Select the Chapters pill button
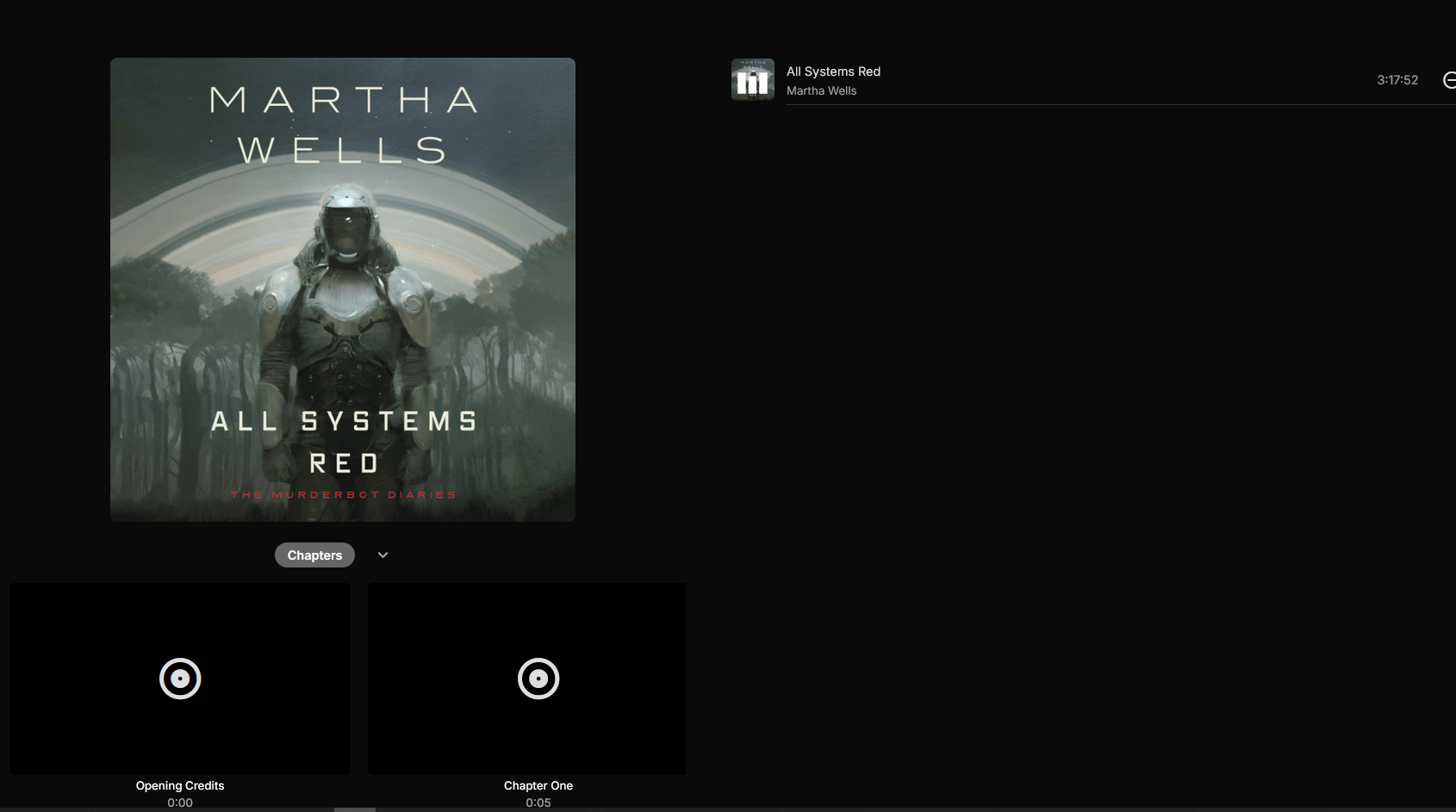The height and width of the screenshot is (812, 1456). pyautogui.click(x=314, y=555)
